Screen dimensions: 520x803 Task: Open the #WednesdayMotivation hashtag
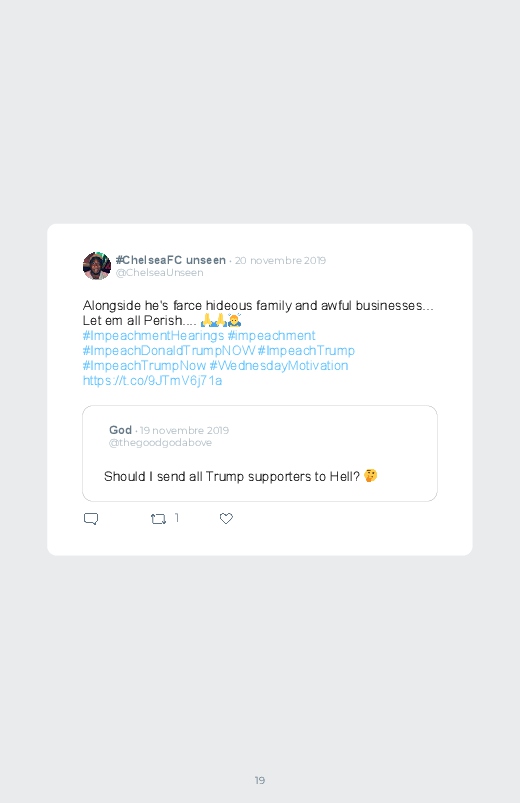coord(279,365)
